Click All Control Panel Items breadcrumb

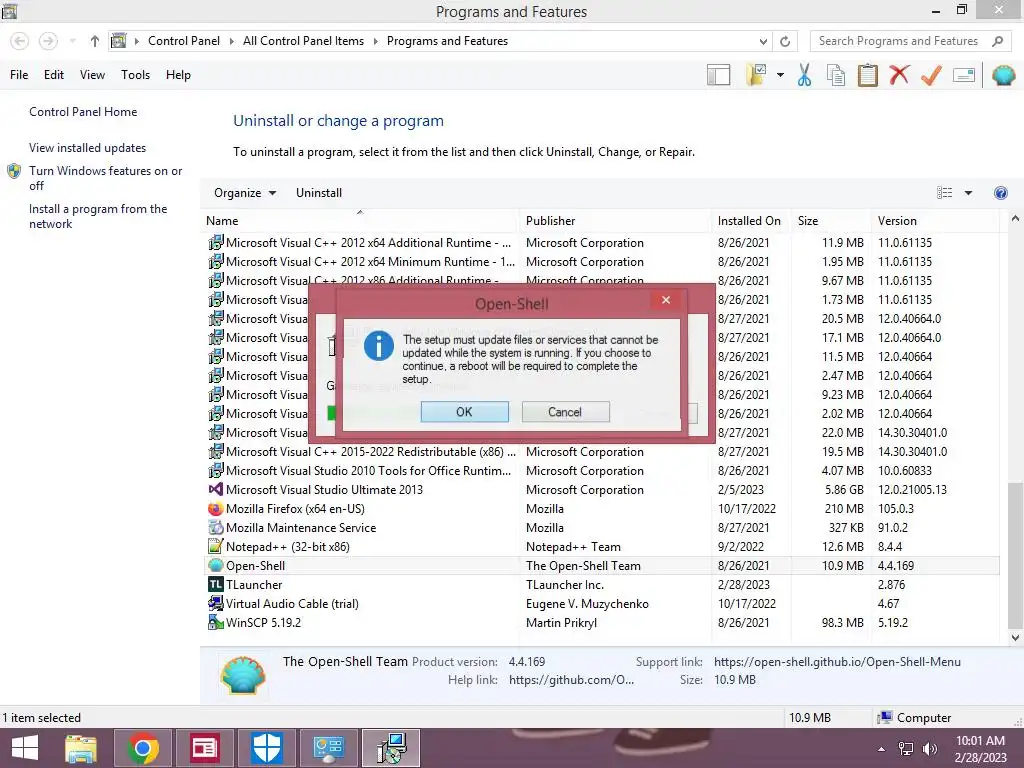pos(304,41)
